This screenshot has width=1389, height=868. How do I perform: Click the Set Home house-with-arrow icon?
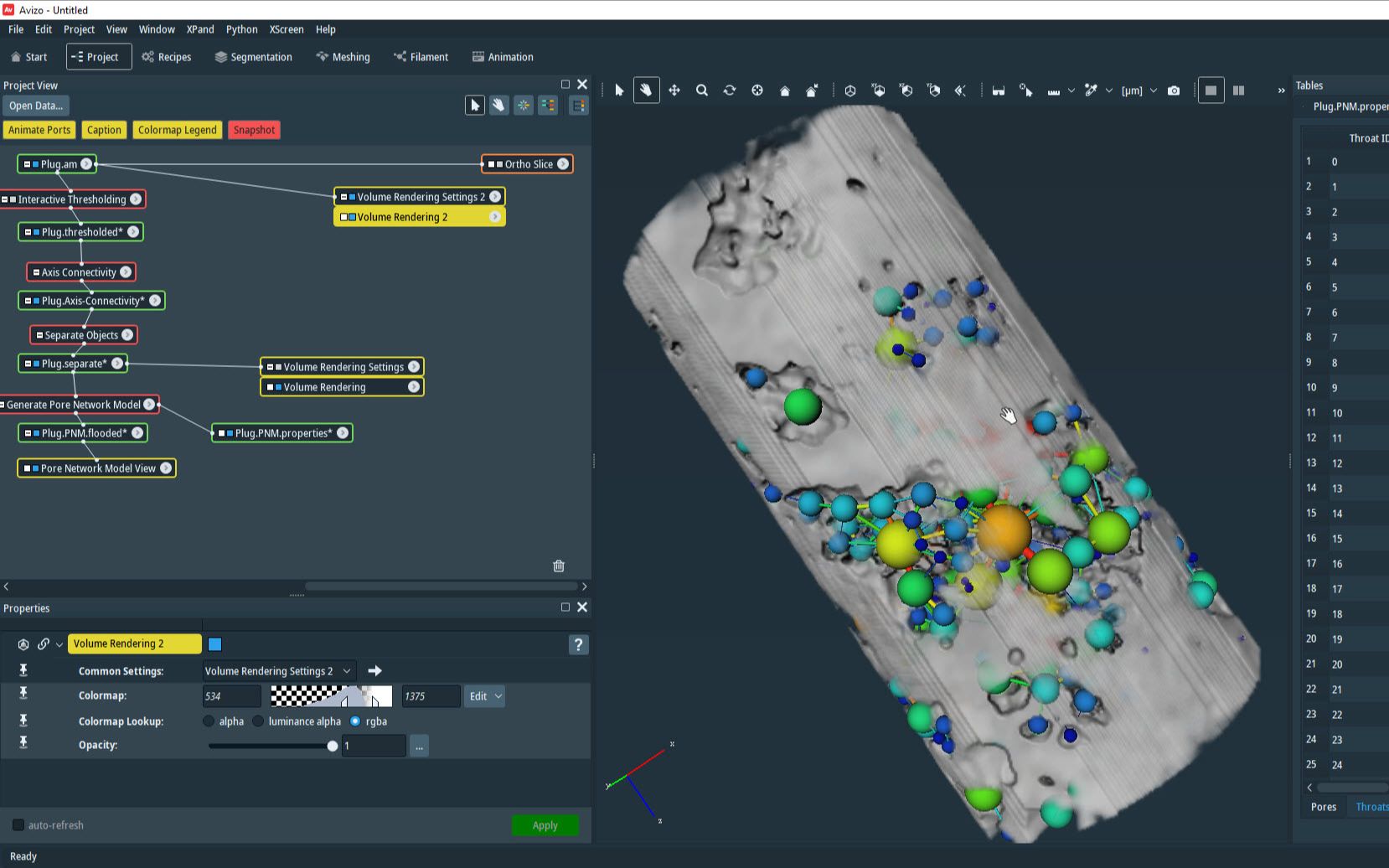click(812, 90)
